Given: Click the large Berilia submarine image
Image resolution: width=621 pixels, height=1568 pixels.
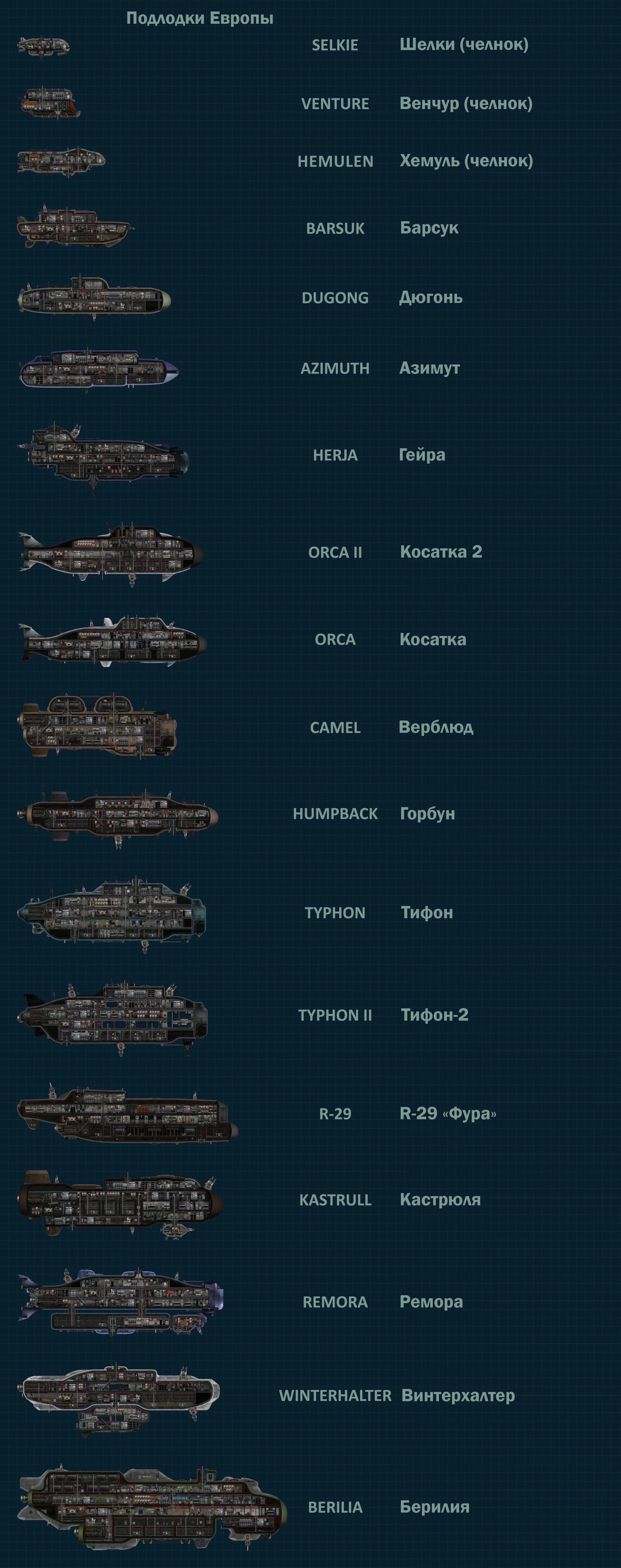Looking at the screenshot, I should click(152, 1507).
